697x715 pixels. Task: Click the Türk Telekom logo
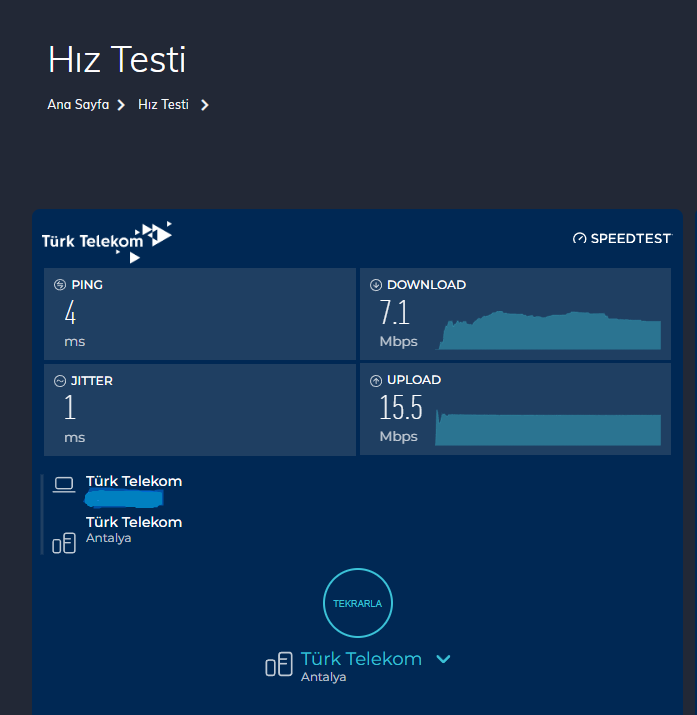(107, 242)
